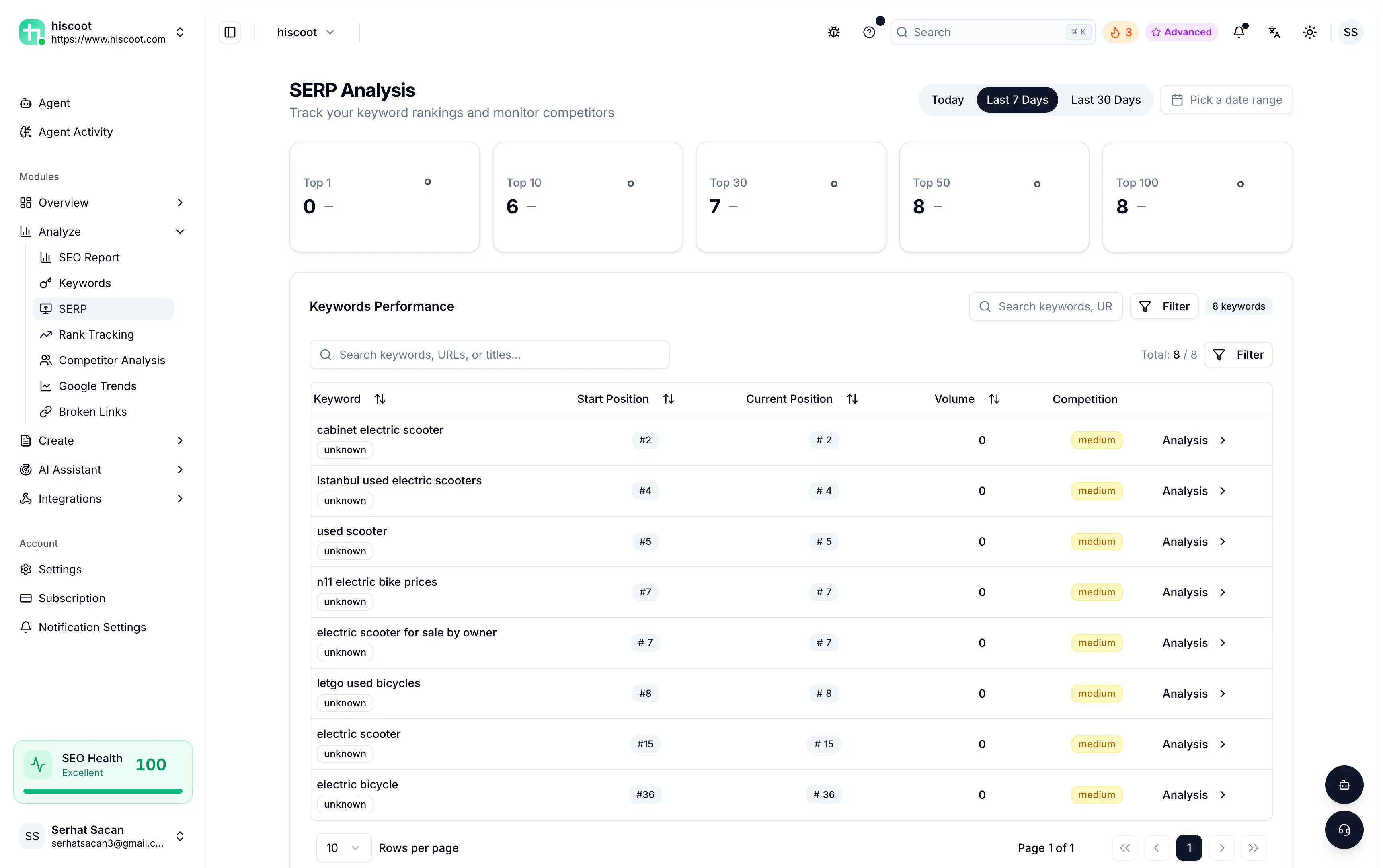Open rows per page dropdown

343,848
